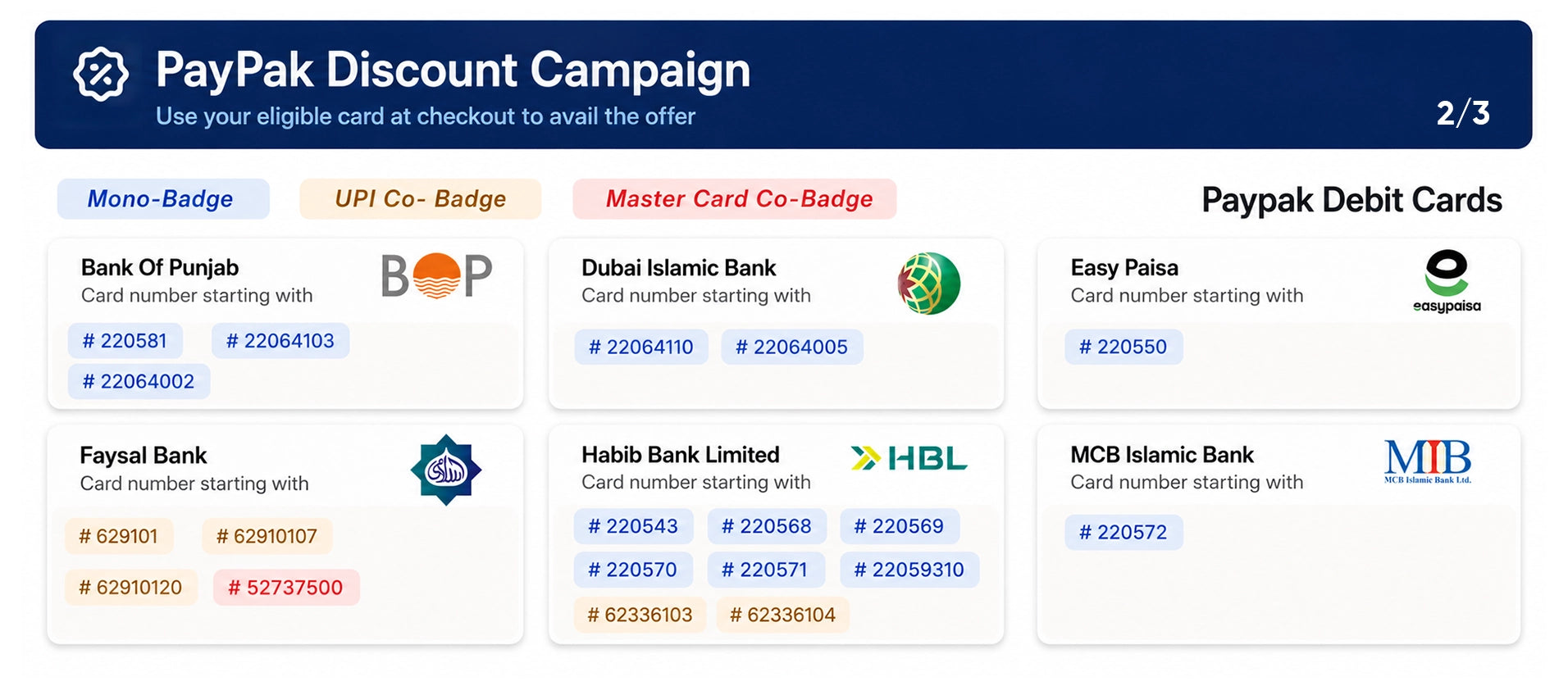Image resolution: width=1568 pixels, height=686 pixels.
Task: Click the red chip # 52737500
Action: (286, 588)
